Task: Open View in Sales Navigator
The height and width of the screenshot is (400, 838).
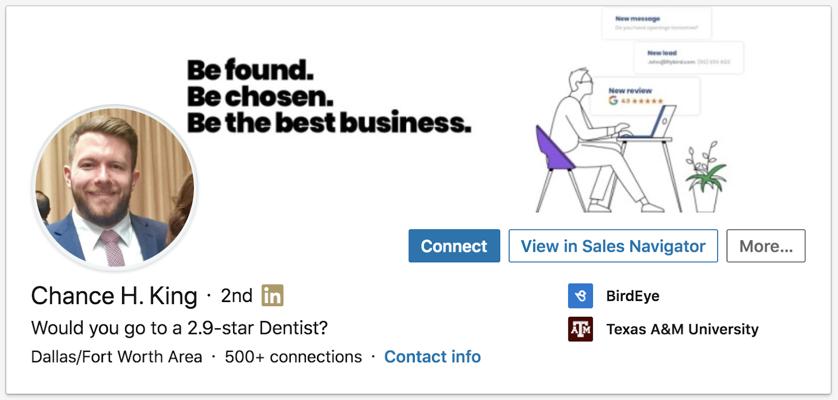Action: [613, 246]
